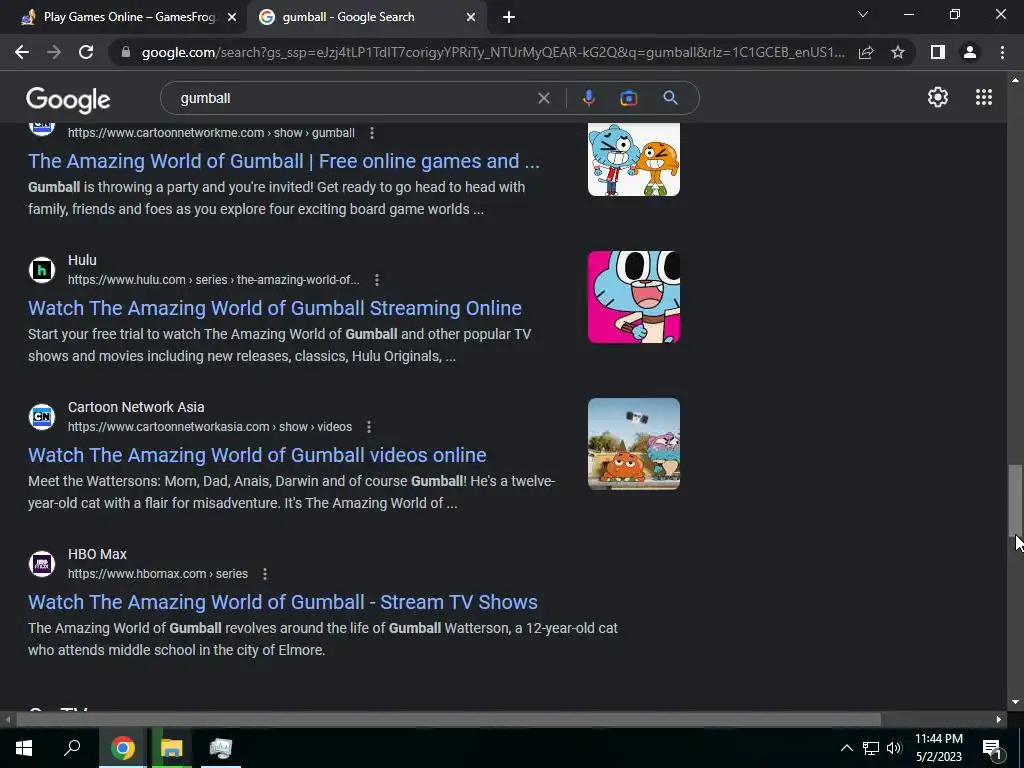Open more options for Hulu result
The width and height of the screenshot is (1024, 768).
377,280
